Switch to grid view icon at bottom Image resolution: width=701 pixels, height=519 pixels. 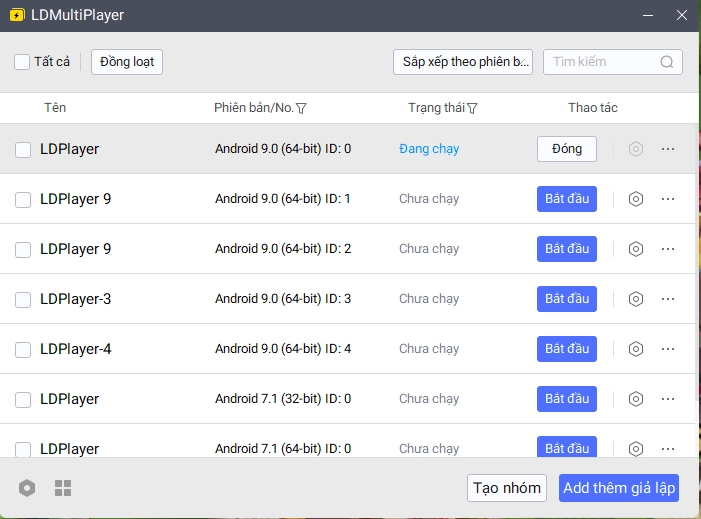point(63,488)
